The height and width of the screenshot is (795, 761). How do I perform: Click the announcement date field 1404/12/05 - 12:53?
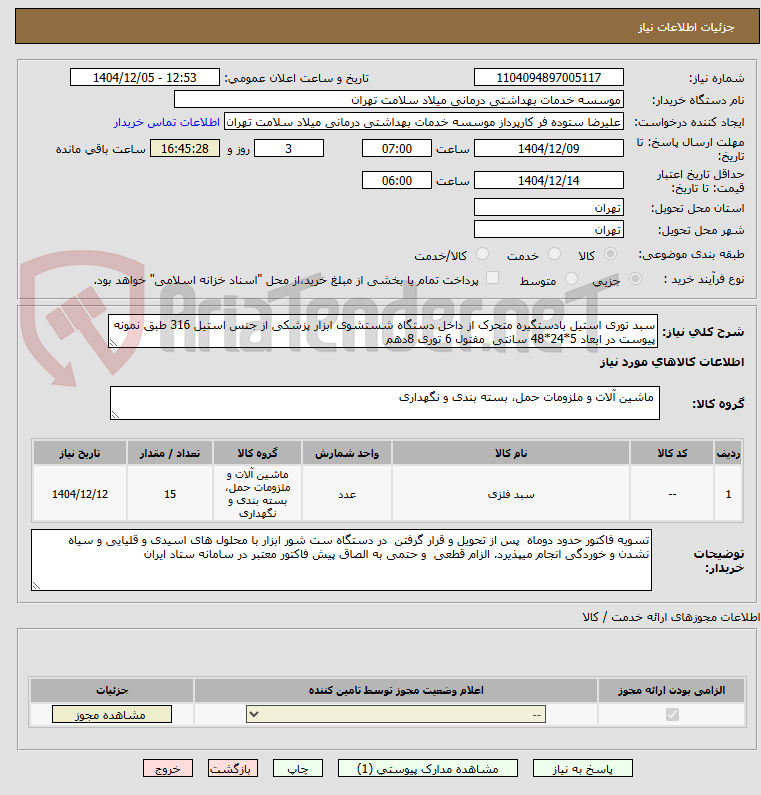click(144, 78)
